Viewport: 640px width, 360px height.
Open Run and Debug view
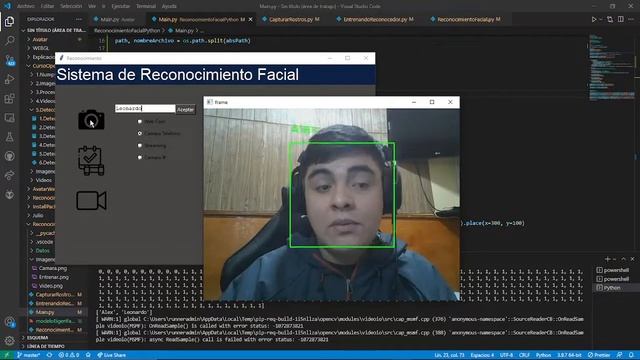(9, 79)
